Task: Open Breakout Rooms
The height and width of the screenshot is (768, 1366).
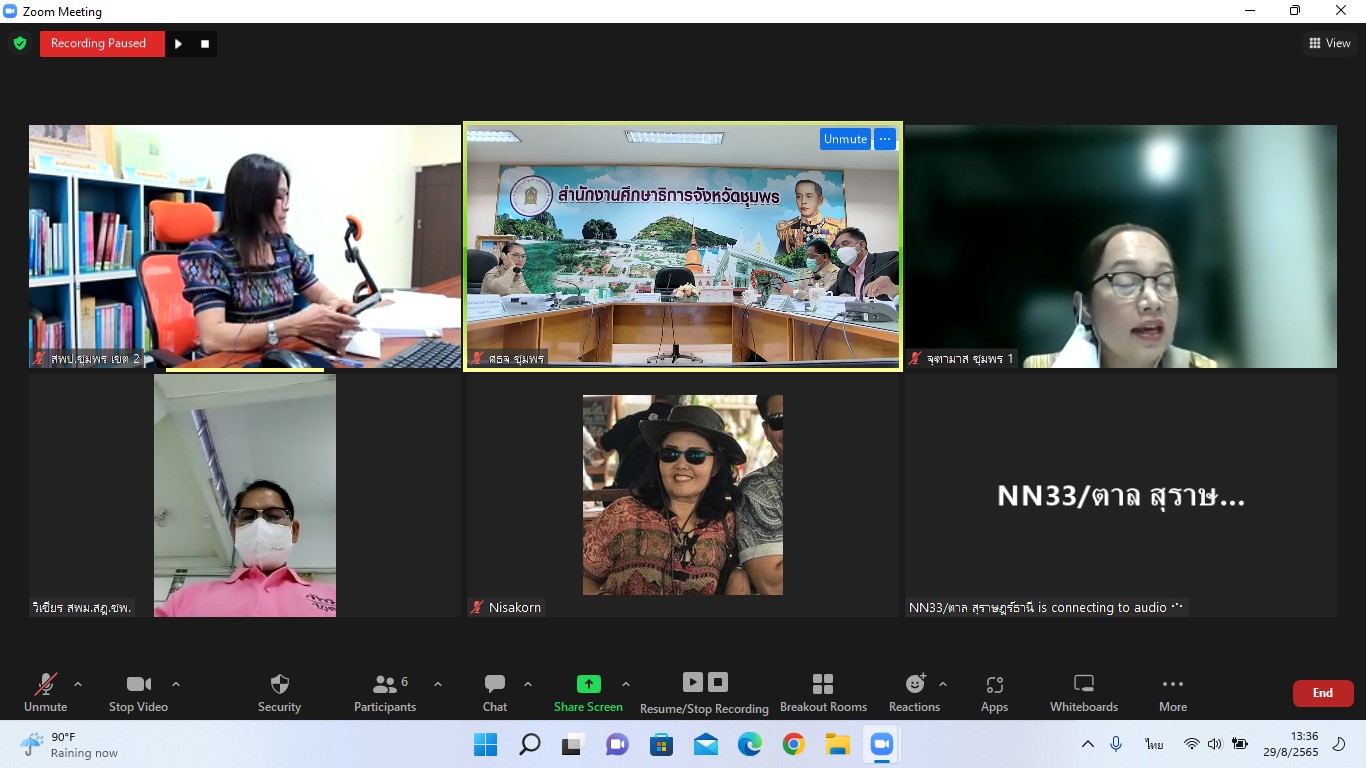Action: [x=823, y=692]
